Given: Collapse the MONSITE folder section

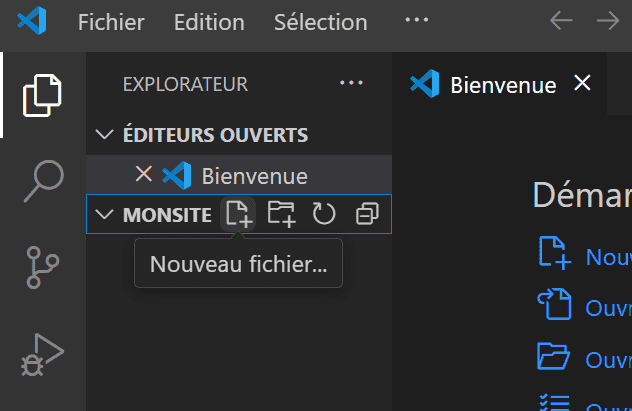Looking at the screenshot, I should [x=104, y=214].
